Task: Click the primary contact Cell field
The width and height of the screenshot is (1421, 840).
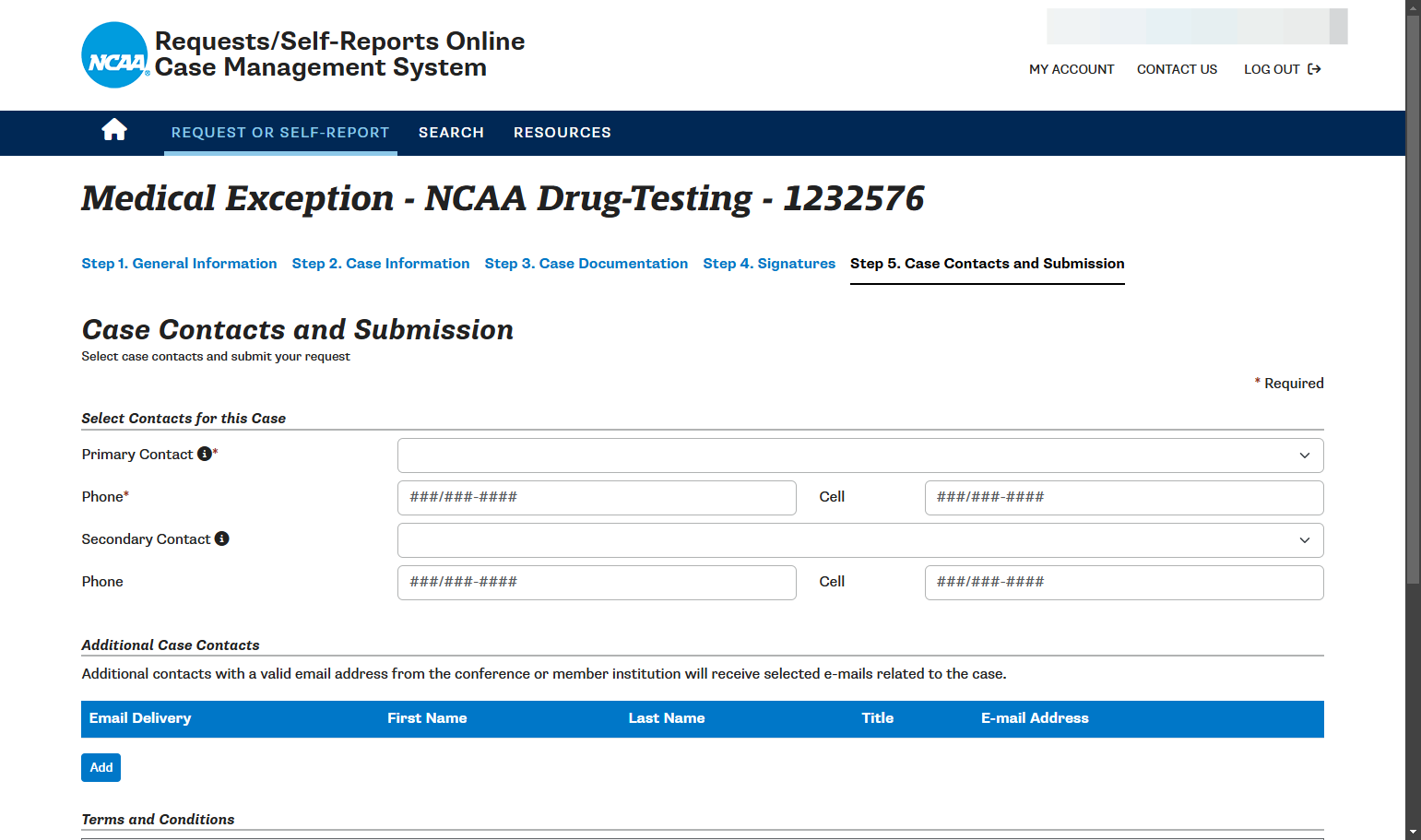Action: [1124, 498]
